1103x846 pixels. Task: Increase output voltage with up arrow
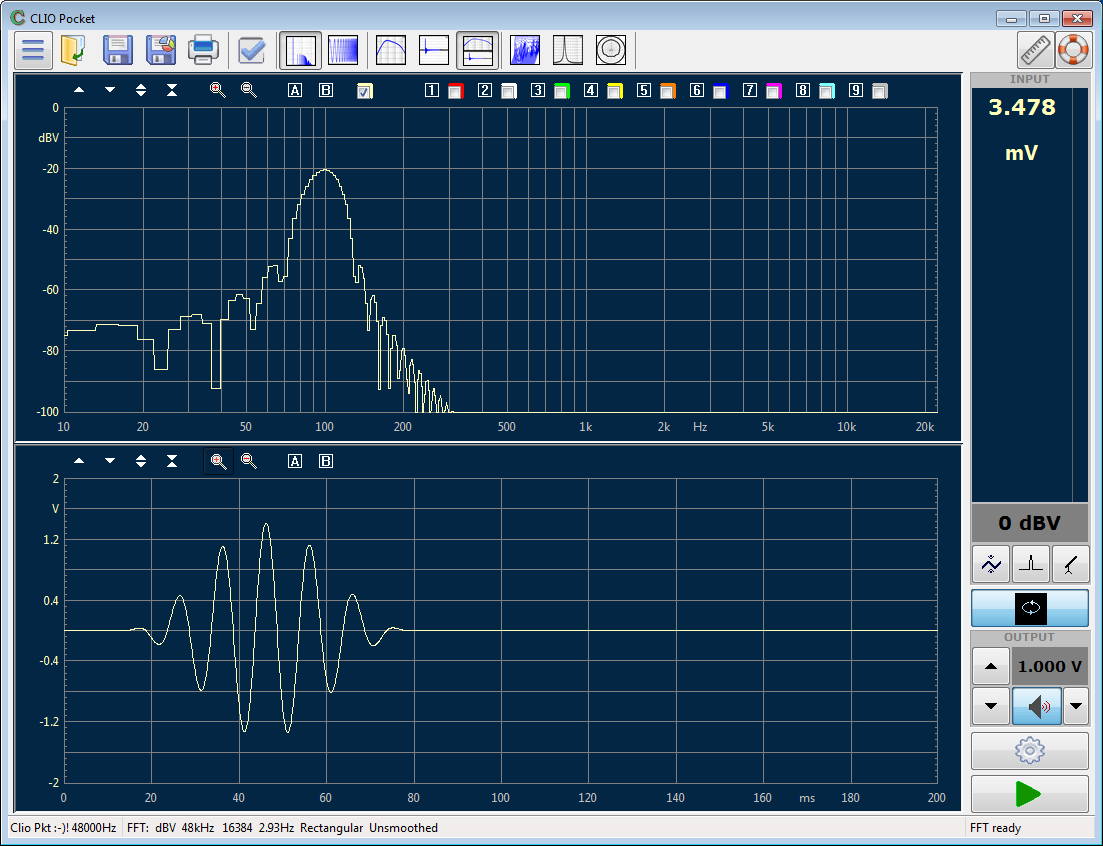point(990,665)
